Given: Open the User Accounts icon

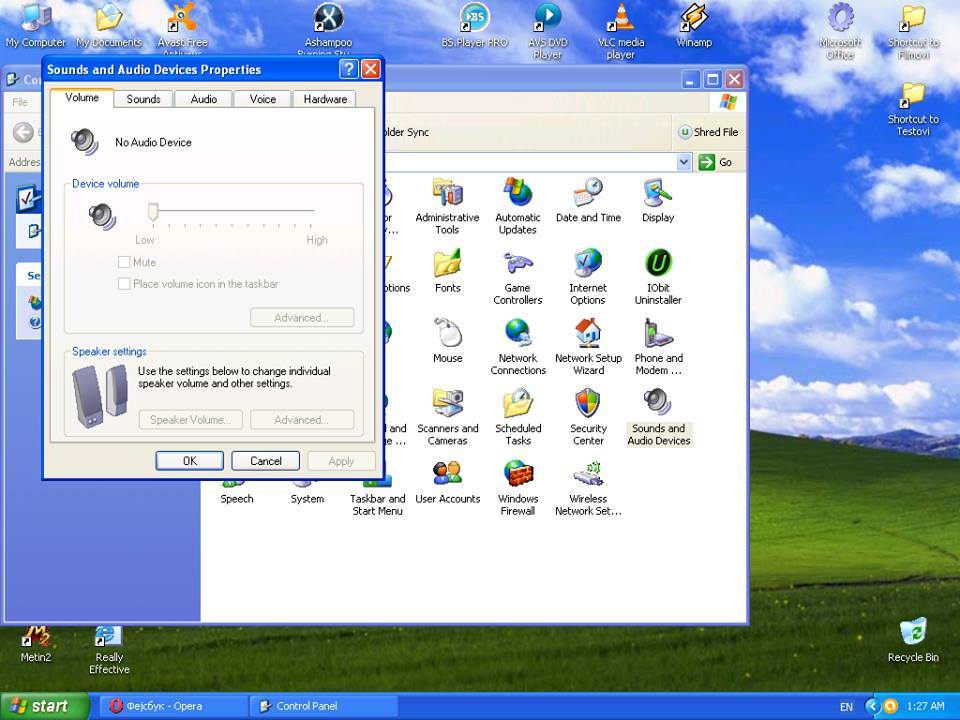Looking at the screenshot, I should coord(447,475).
